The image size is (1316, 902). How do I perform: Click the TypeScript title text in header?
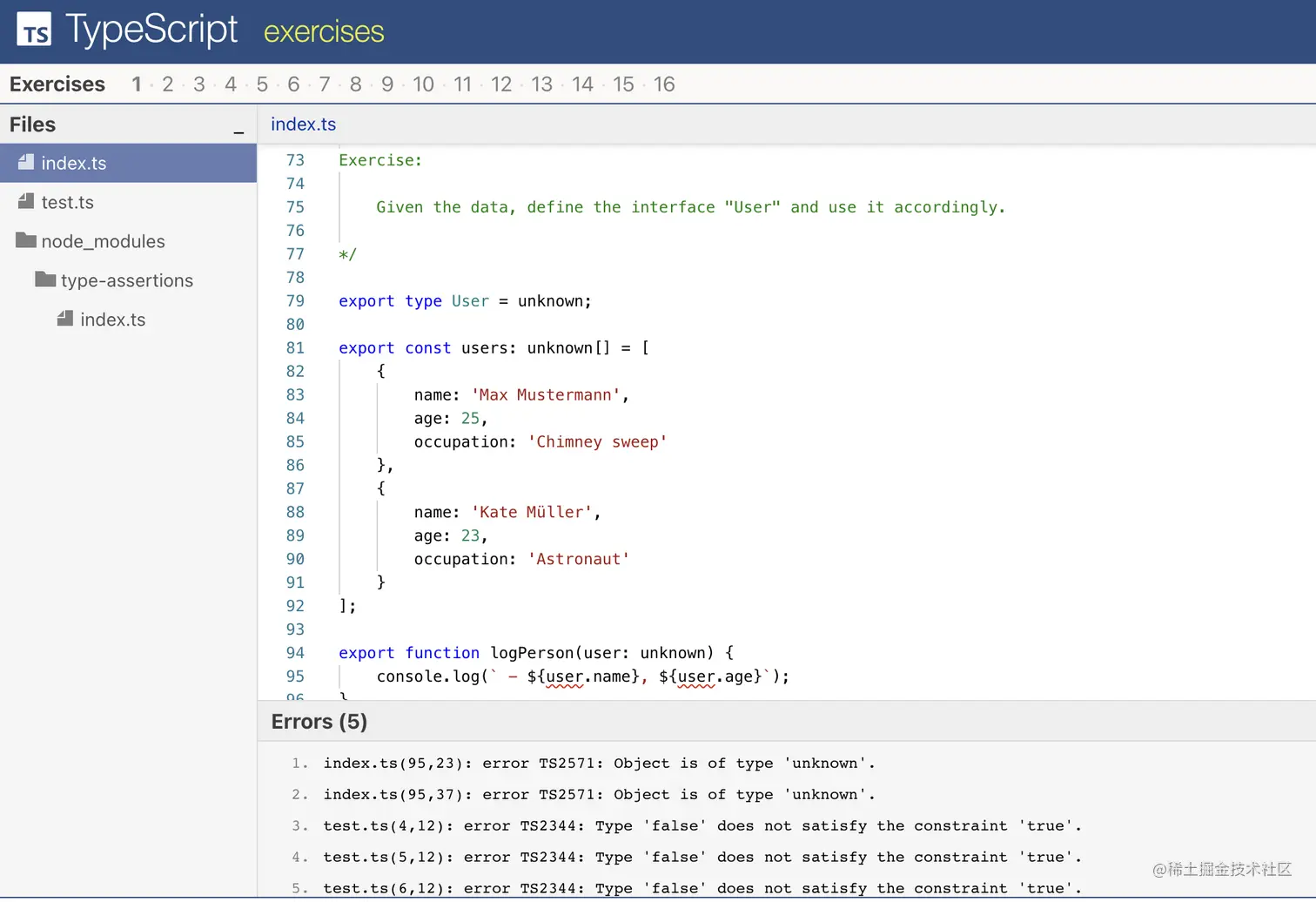pyautogui.click(x=151, y=30)
